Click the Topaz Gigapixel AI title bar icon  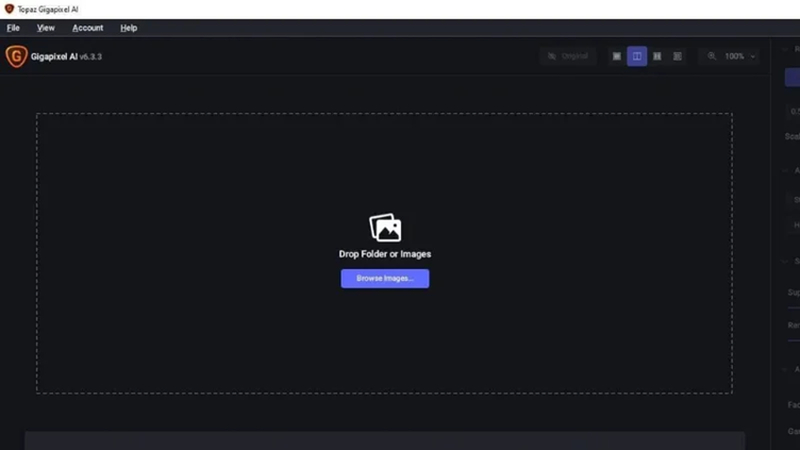(x=9, y=9)
